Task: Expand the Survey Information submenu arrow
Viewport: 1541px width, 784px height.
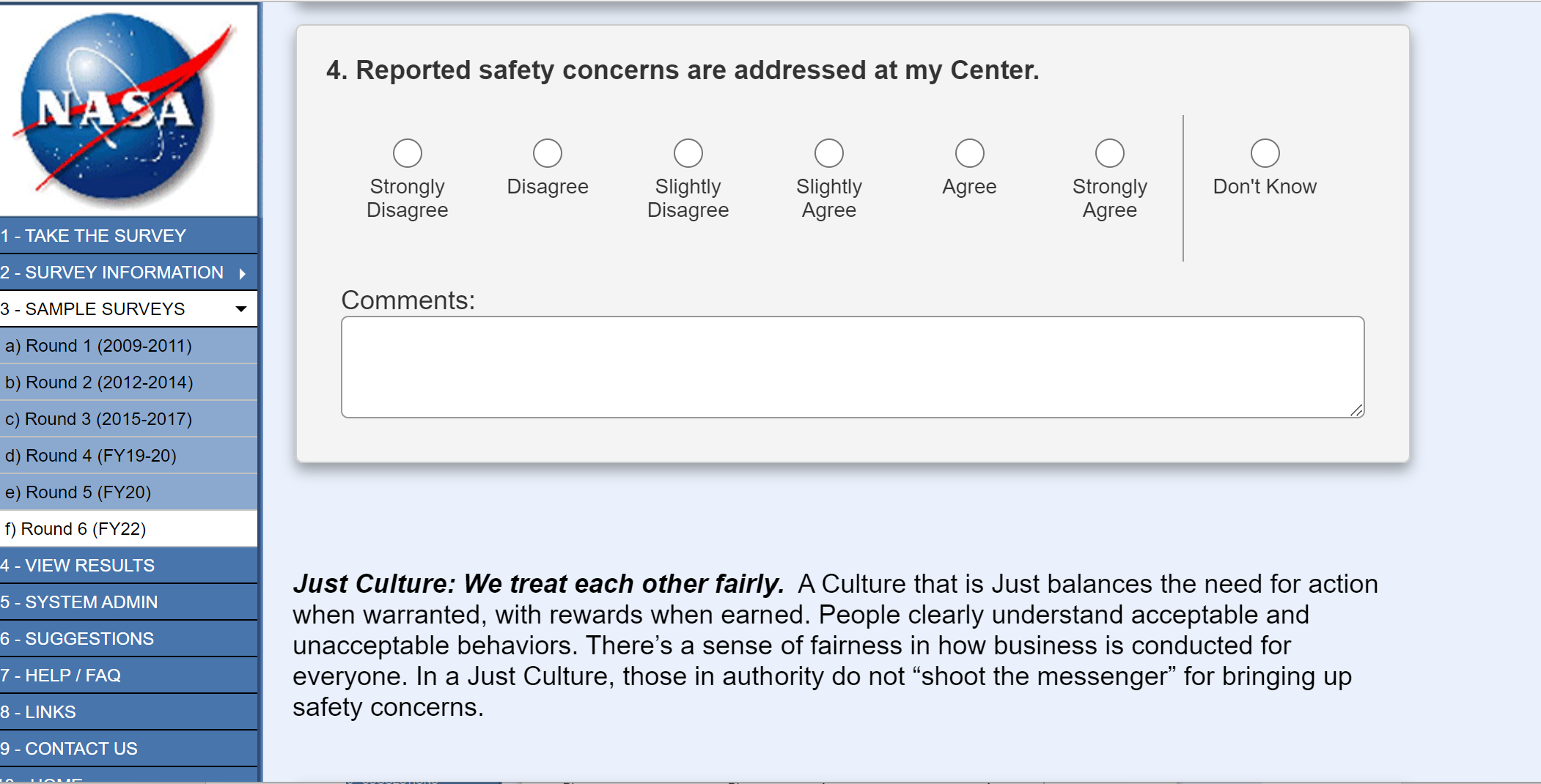Action: point(242,273)
